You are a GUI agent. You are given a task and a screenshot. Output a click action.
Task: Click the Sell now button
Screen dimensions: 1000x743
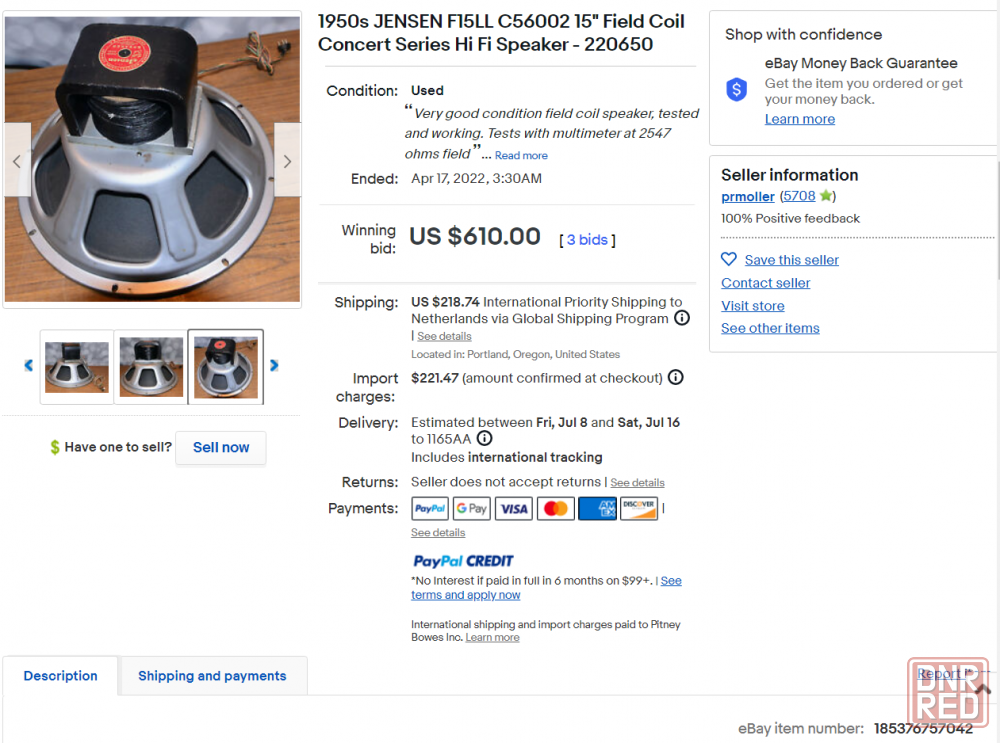221,448
